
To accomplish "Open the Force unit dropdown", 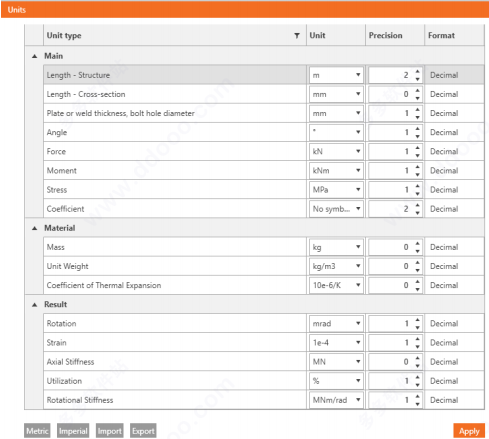I will pyautogui.click(x=336, y=152).
